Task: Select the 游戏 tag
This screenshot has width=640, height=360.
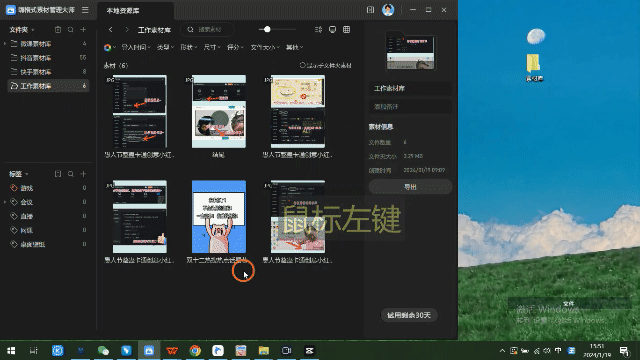Action: (x=48, y=188)
